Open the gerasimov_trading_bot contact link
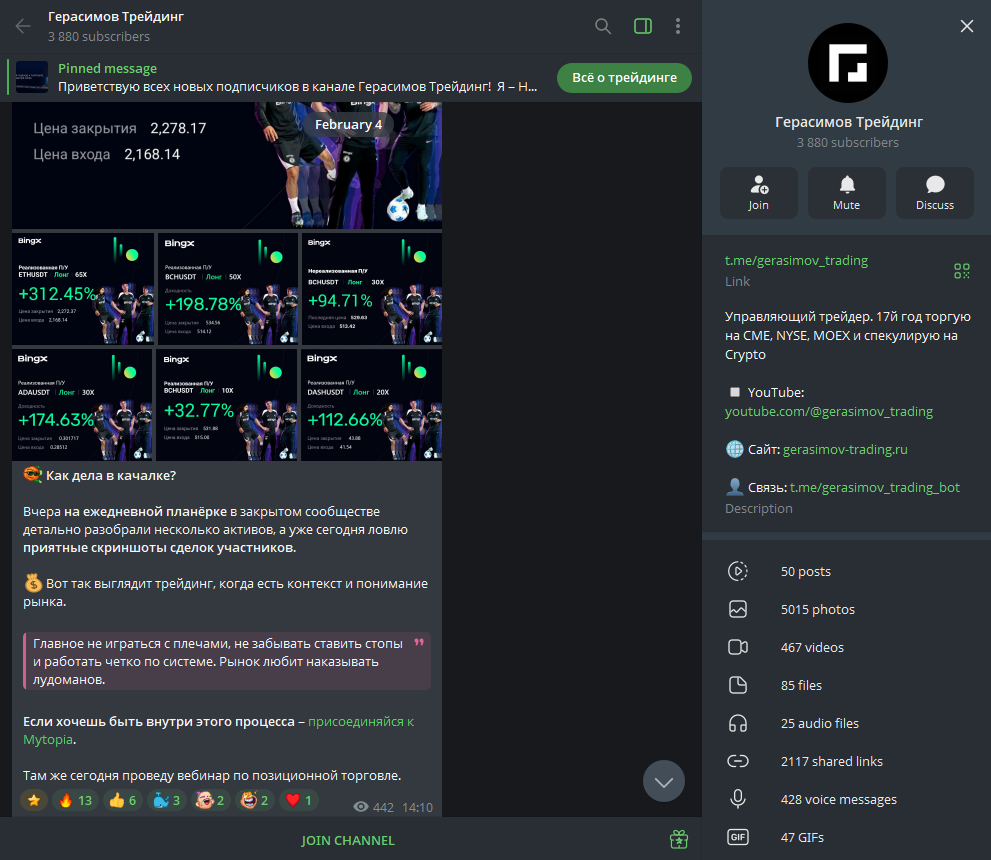The image size is (991, 860). tap(875, 487)
